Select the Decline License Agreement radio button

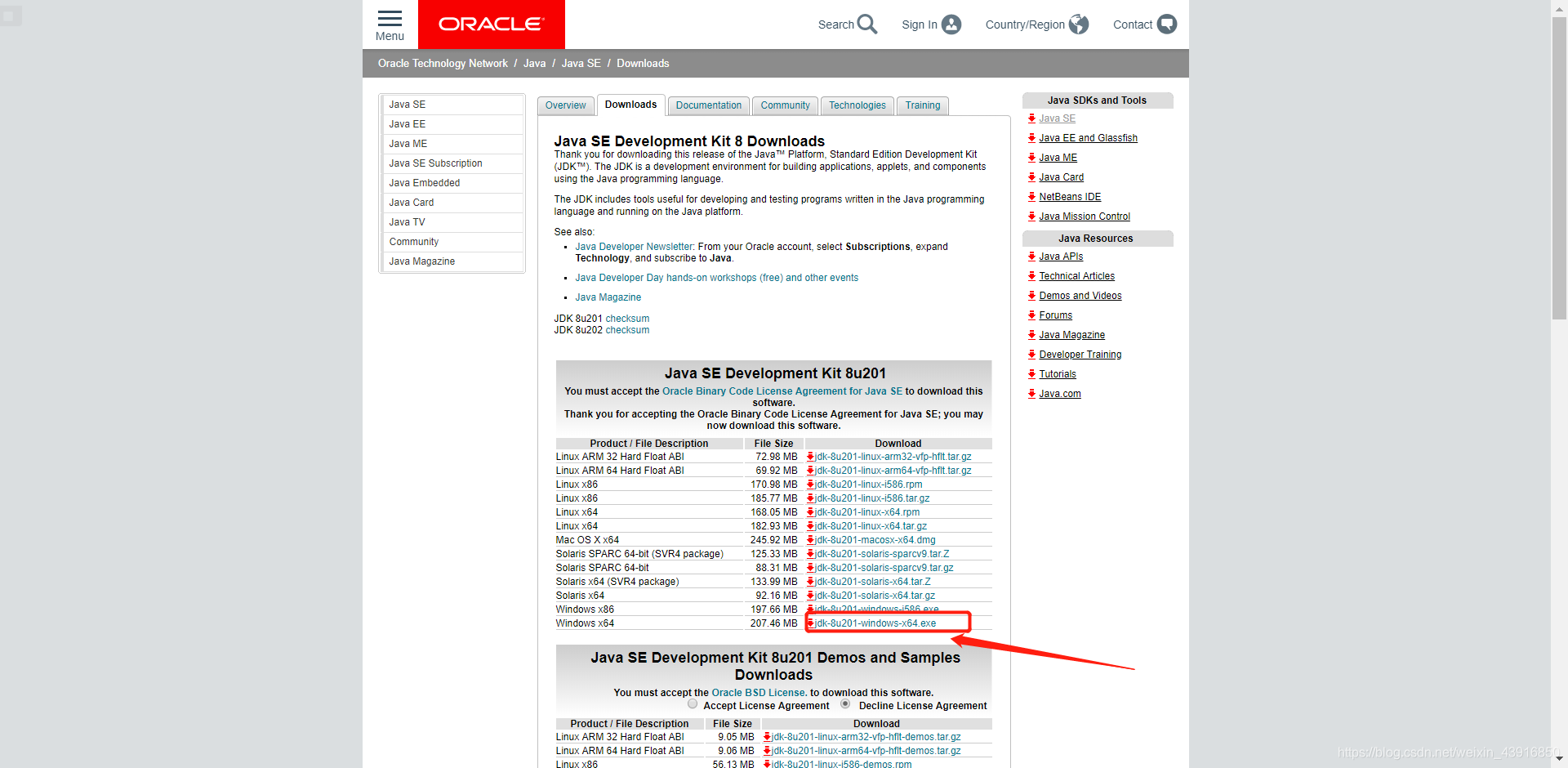(x=845, y=703)
